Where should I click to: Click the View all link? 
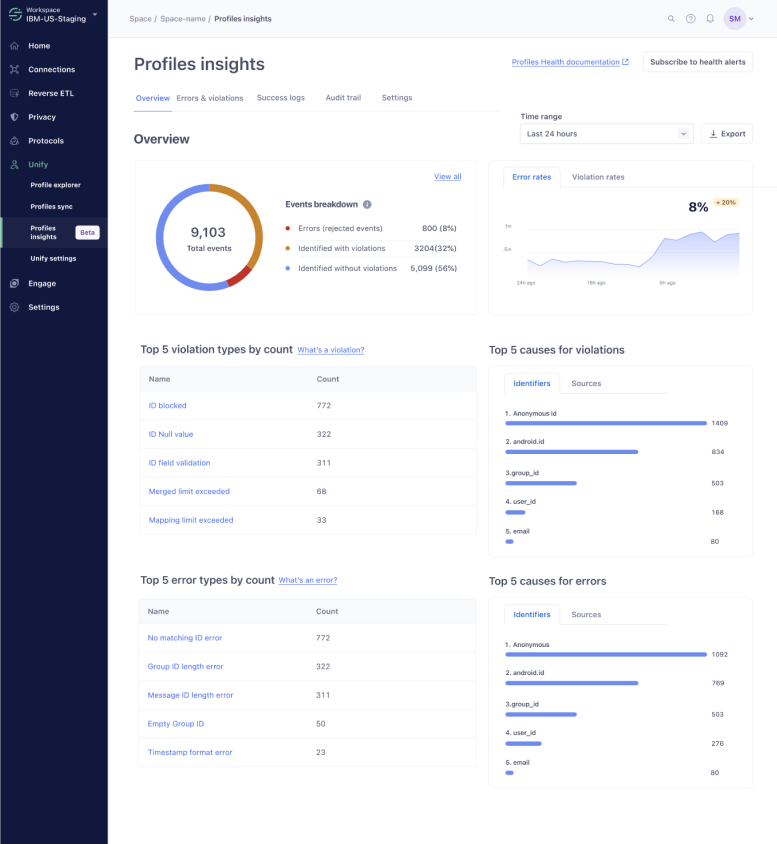[x=448, y=177]
